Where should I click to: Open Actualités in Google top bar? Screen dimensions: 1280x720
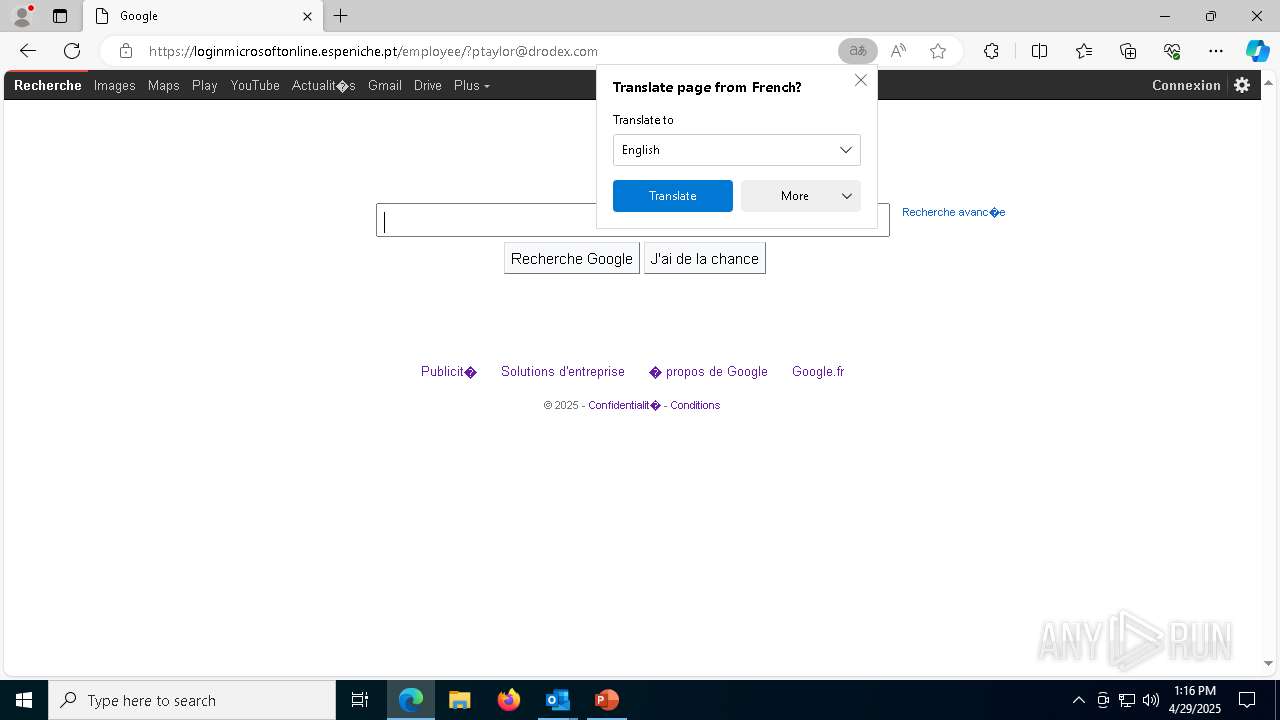(x=323, y=86)
